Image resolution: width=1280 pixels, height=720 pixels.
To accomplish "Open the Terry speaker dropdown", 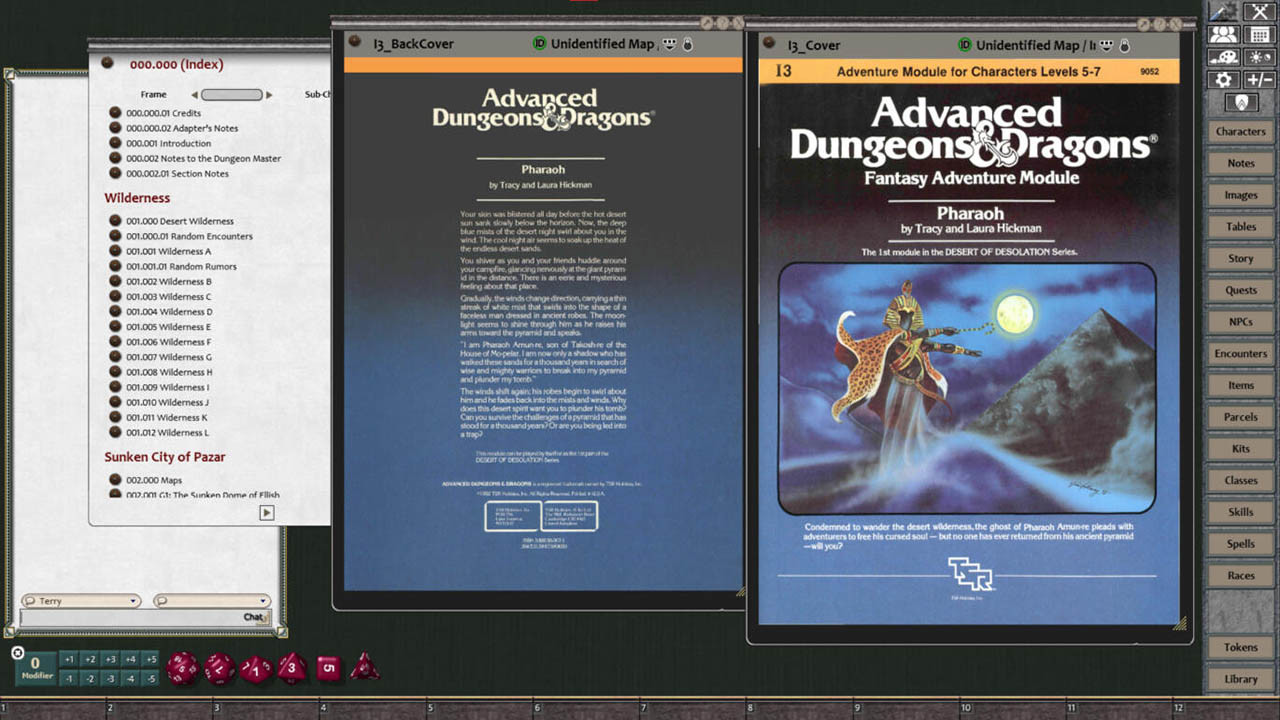I will (x=81, y=601).
